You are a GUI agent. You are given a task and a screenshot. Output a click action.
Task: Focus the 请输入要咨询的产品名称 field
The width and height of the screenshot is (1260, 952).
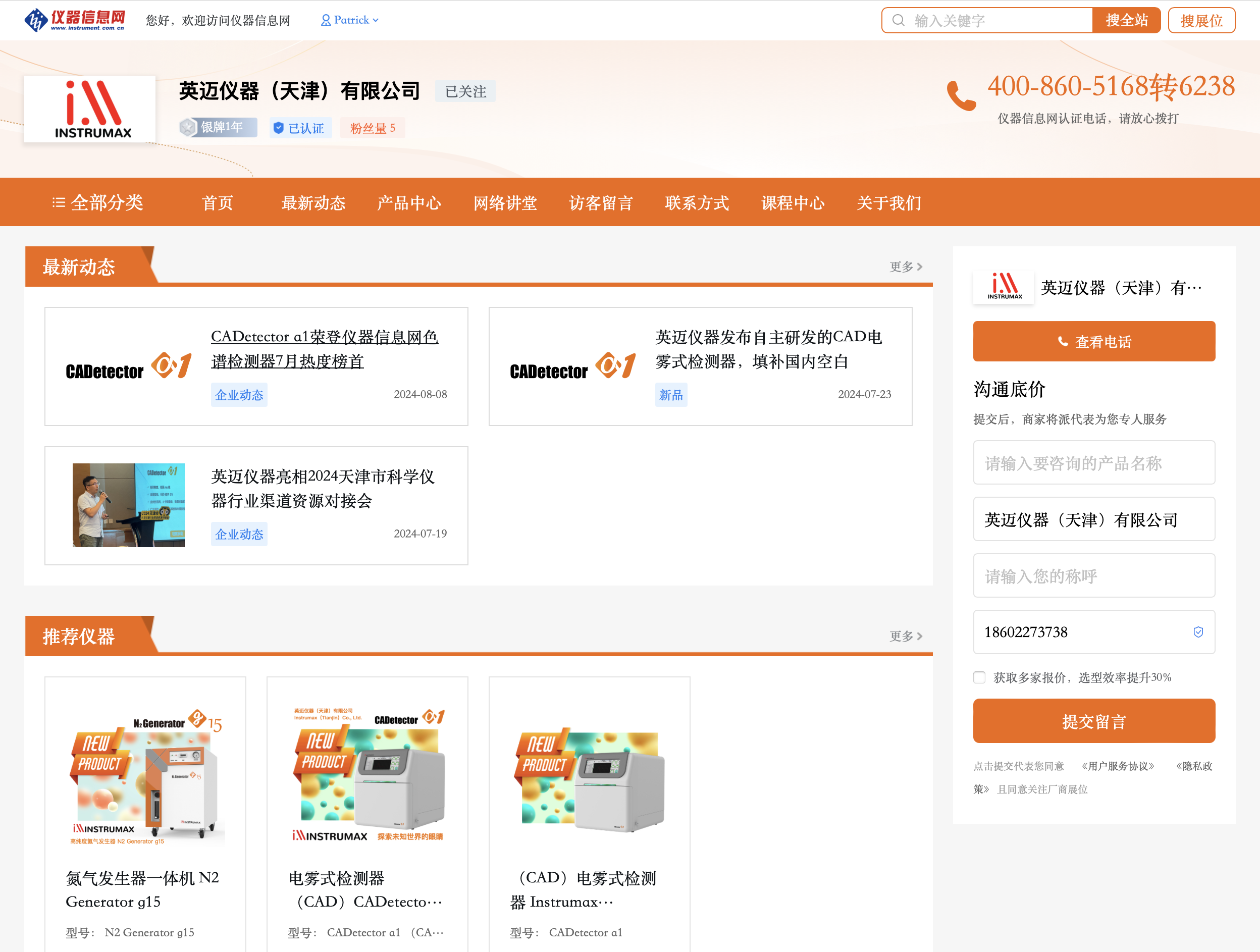[x=1094, y=462]
